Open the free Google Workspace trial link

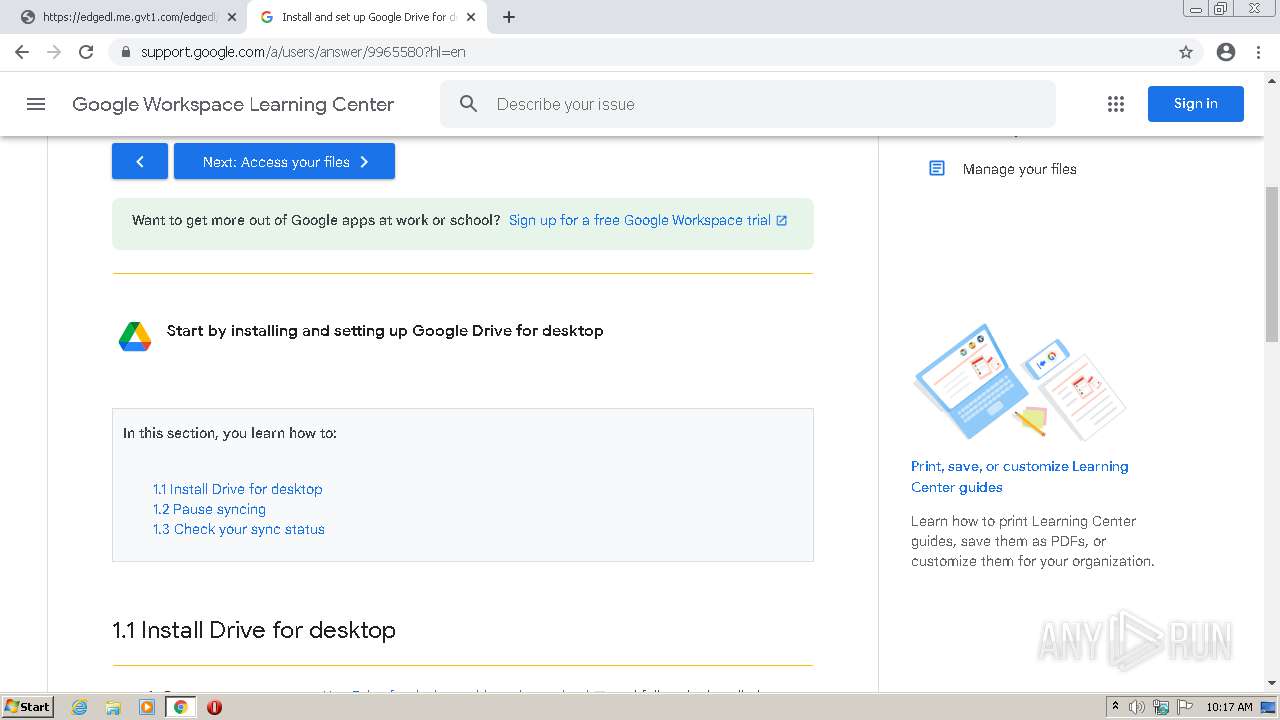coord(648,220)
